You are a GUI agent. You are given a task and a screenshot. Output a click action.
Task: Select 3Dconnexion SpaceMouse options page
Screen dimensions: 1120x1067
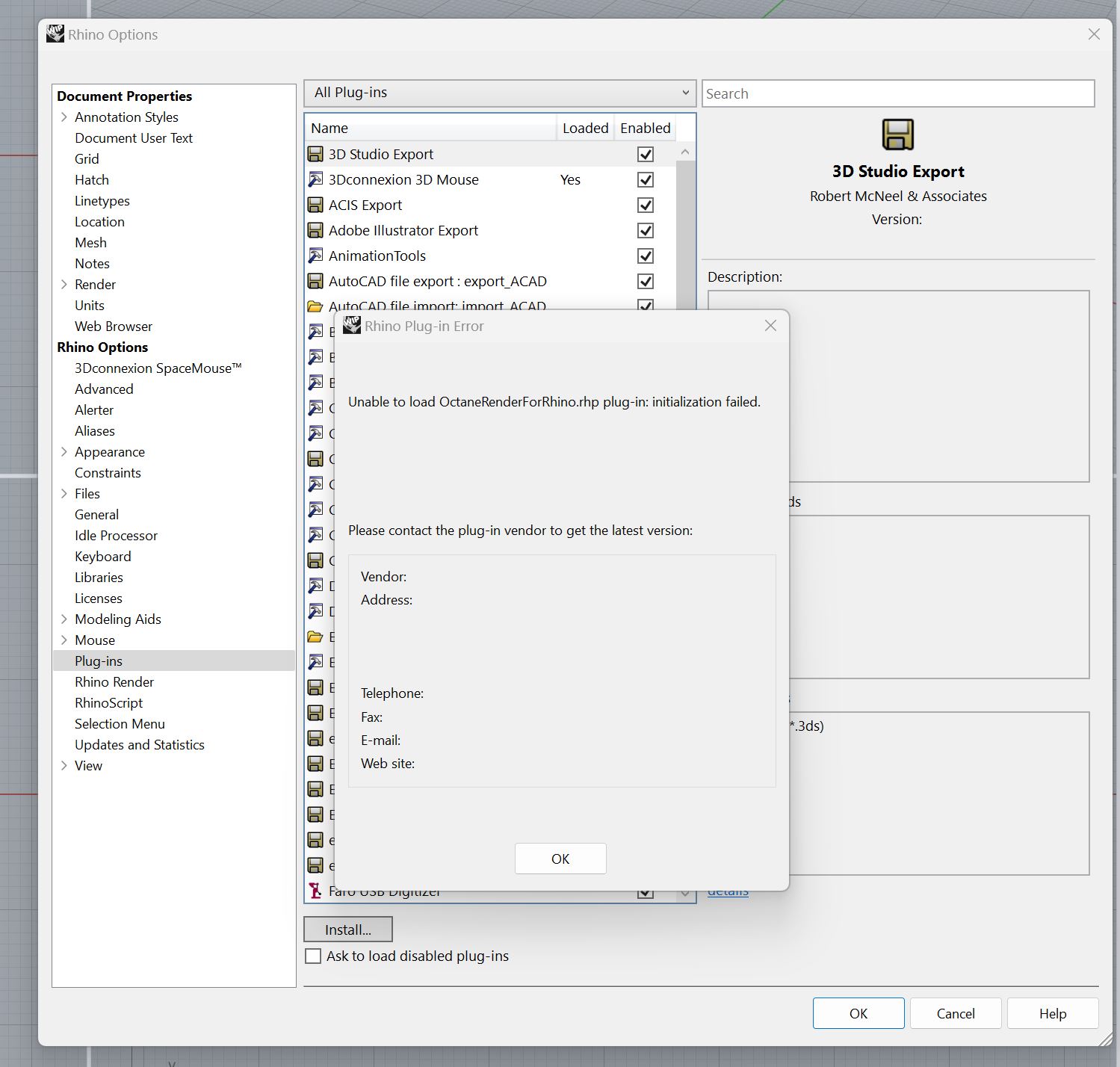coord(158,368)
